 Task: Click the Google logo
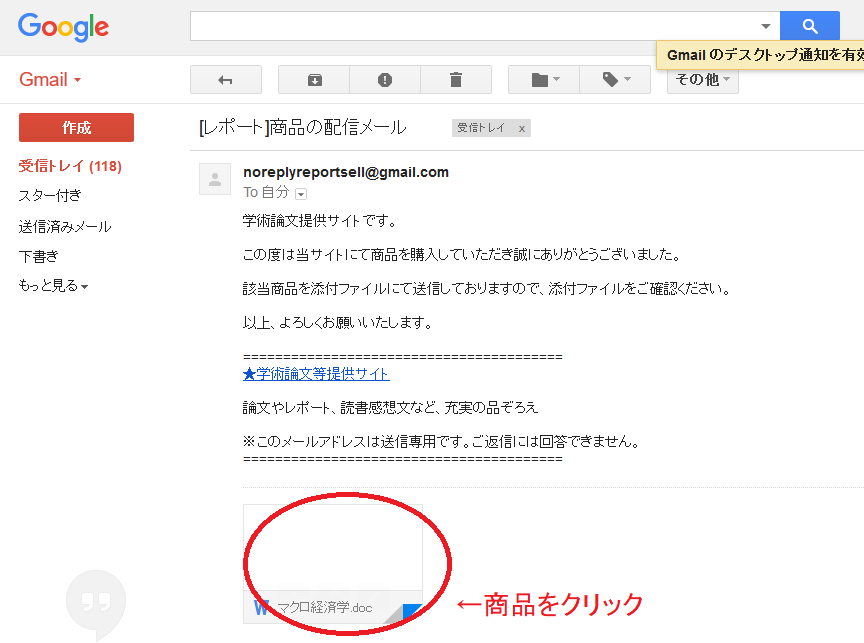63,27
